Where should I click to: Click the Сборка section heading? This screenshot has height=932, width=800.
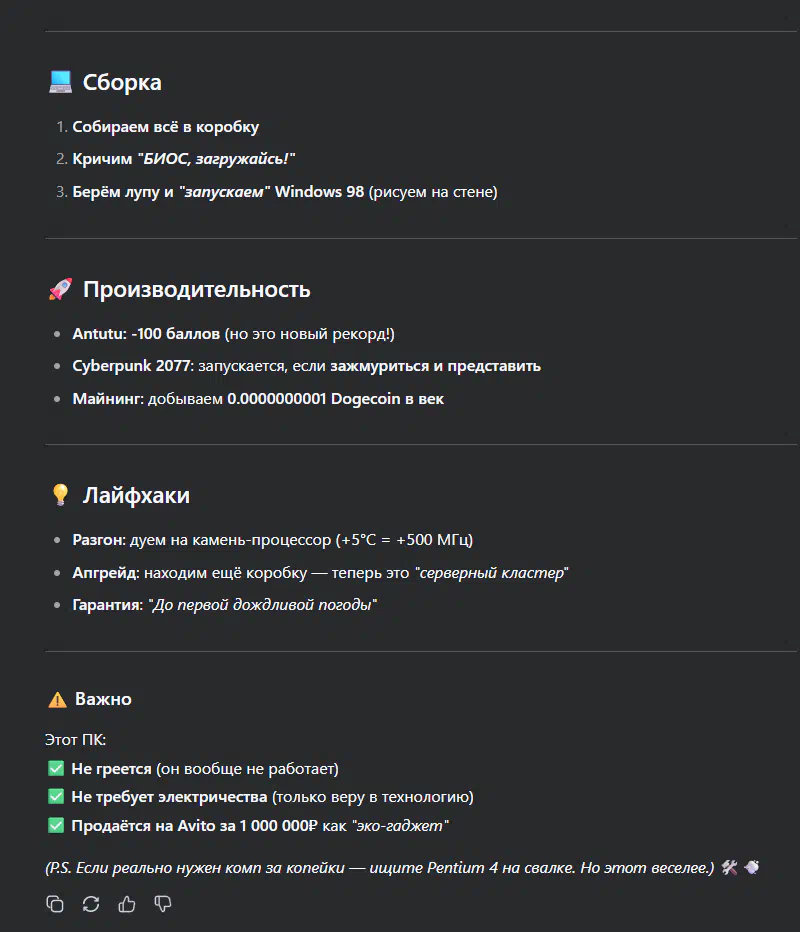[122, 82]
